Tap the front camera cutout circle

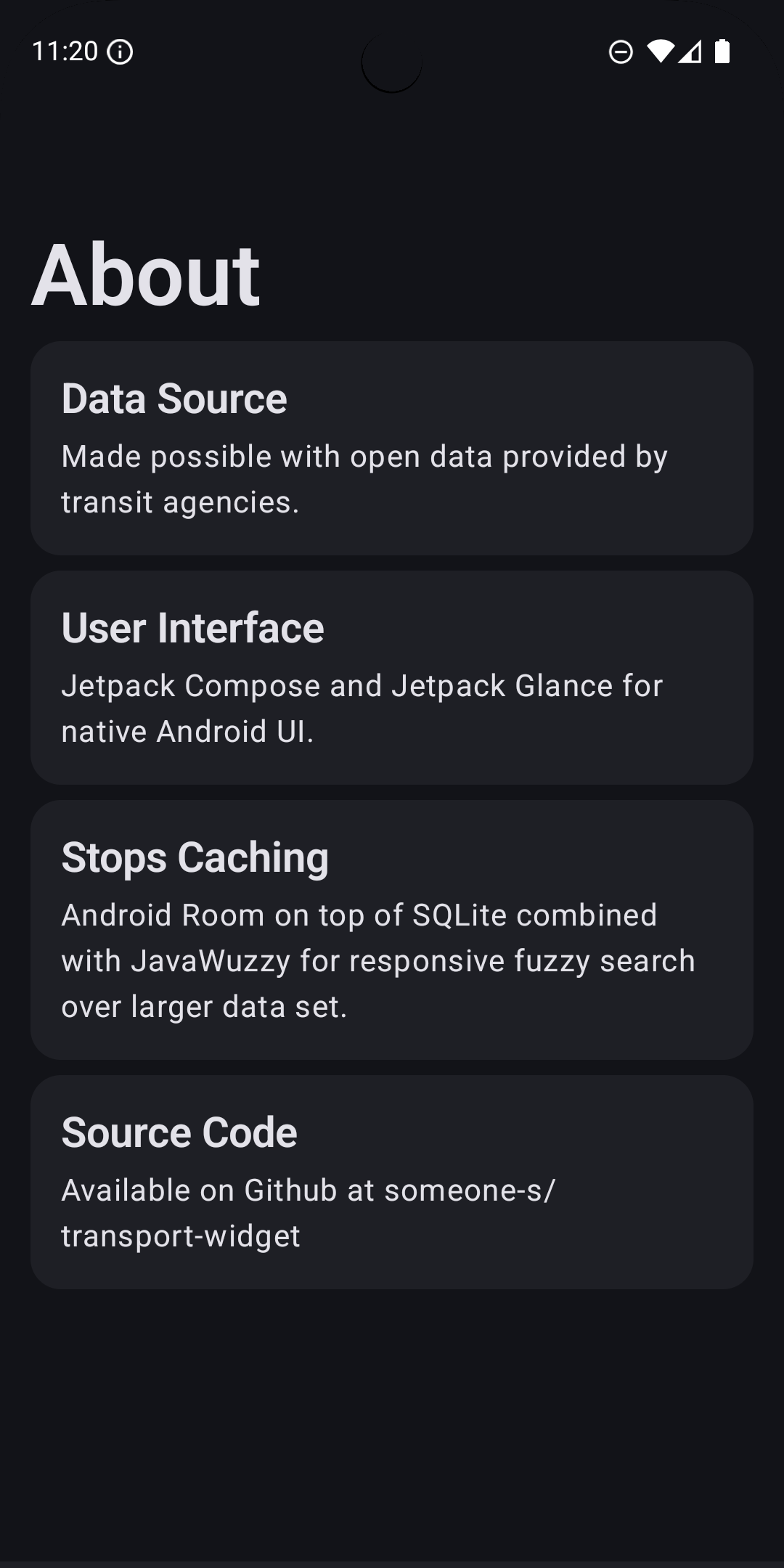(392, 63)
